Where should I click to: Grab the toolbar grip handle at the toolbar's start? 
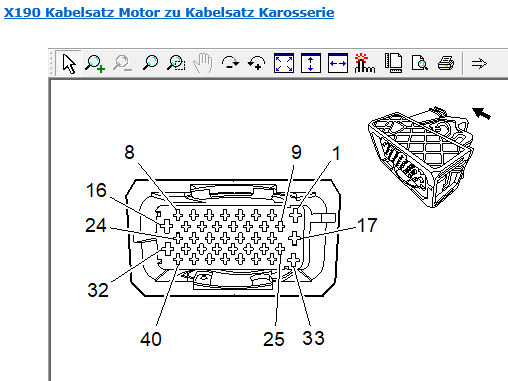pos(51,63)
